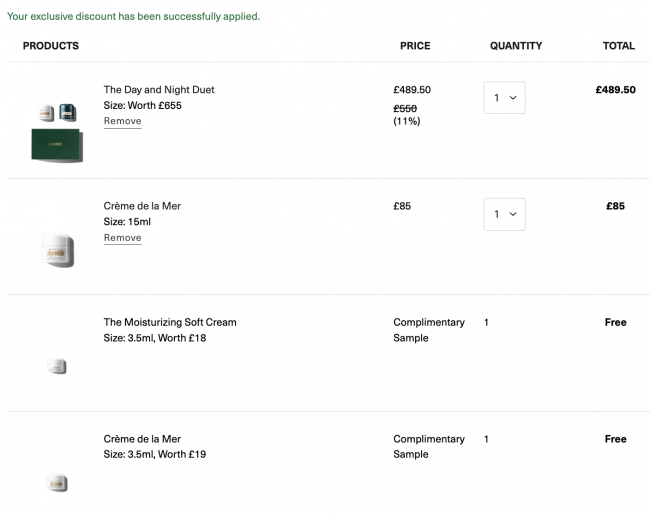Image resolution: width=650 pixels, height=514 pixels.
Task: Click the struck-through £550 original price
Action: pyautogui.click(x=405, y=109)
